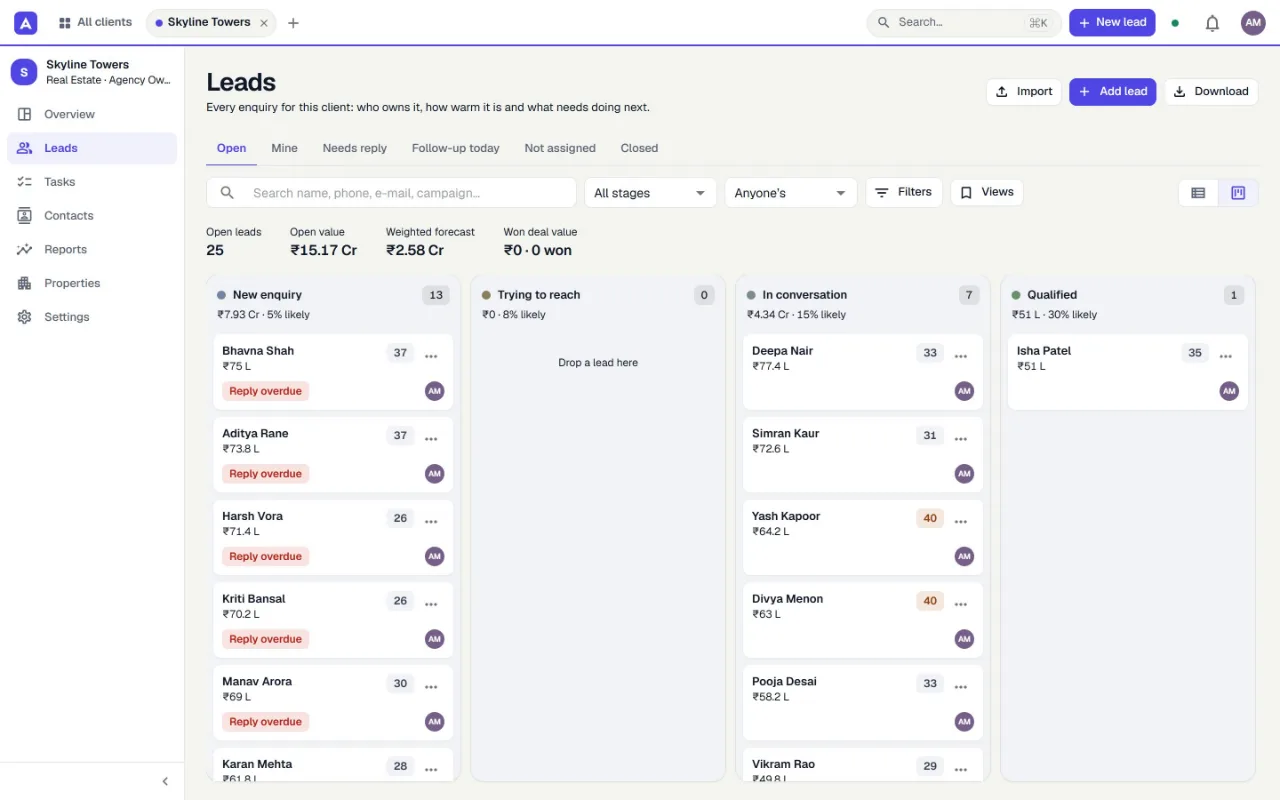Open the Anyone's owner dropdown
The height and width of the screenshot is (800, 1280).
791,193
